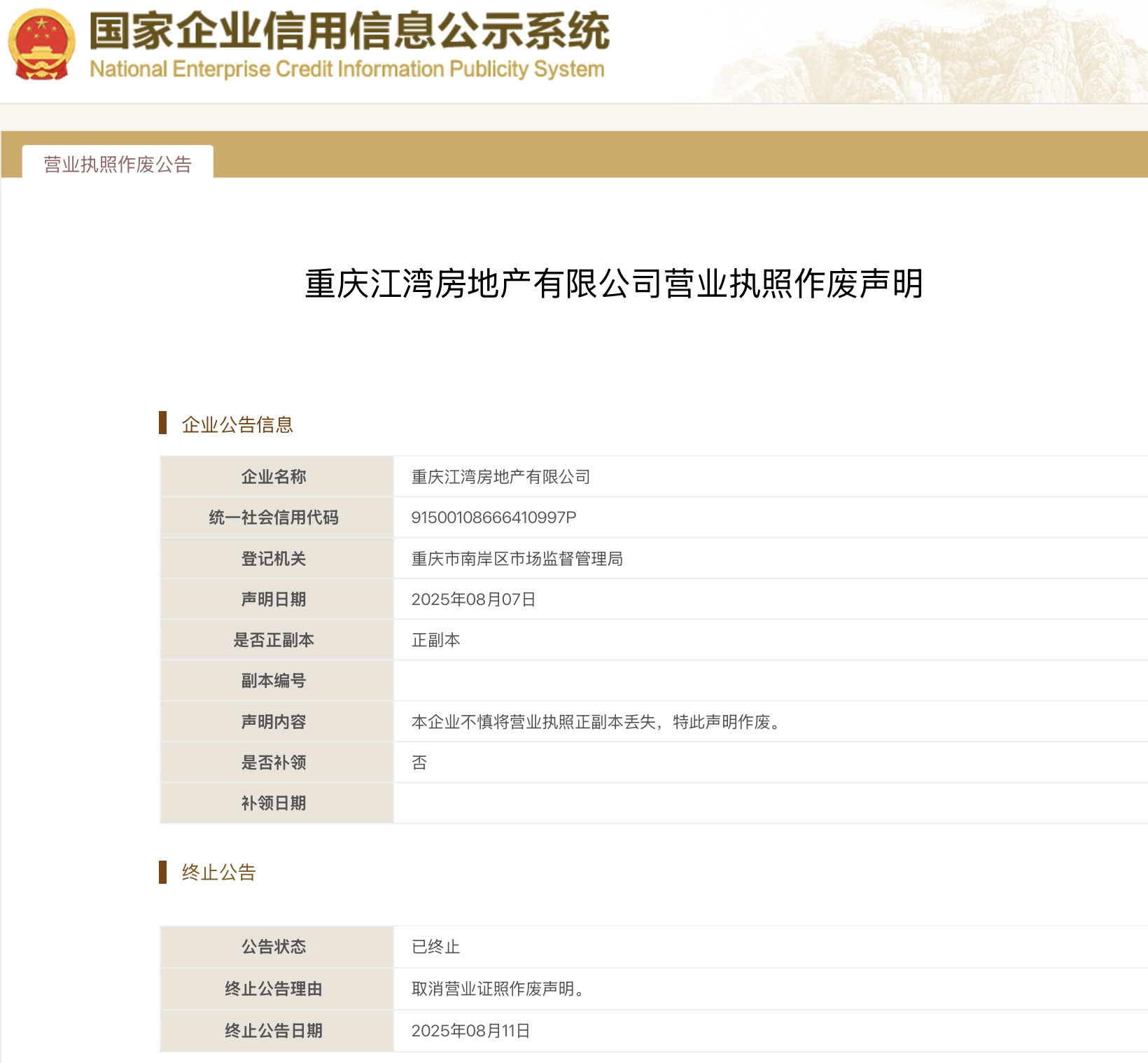Viewport: 1148px width, 1063px height.
Task: Select the 企业公告信息 section heading
Action: [238, 424]
